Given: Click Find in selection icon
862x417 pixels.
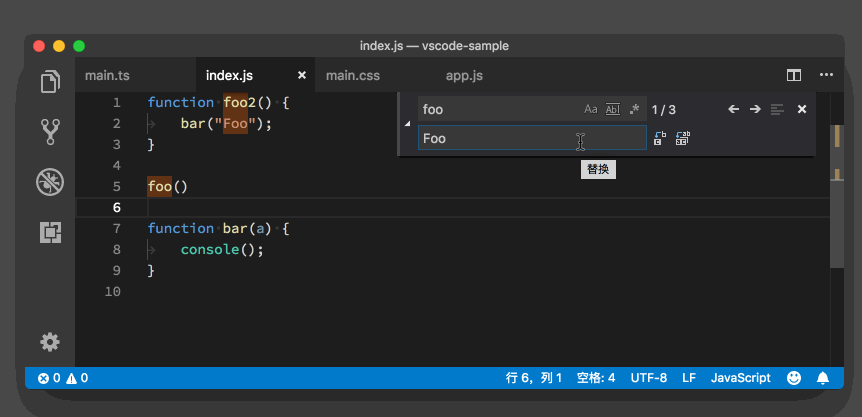Looking at the screenshot, I should click(777, 109).
